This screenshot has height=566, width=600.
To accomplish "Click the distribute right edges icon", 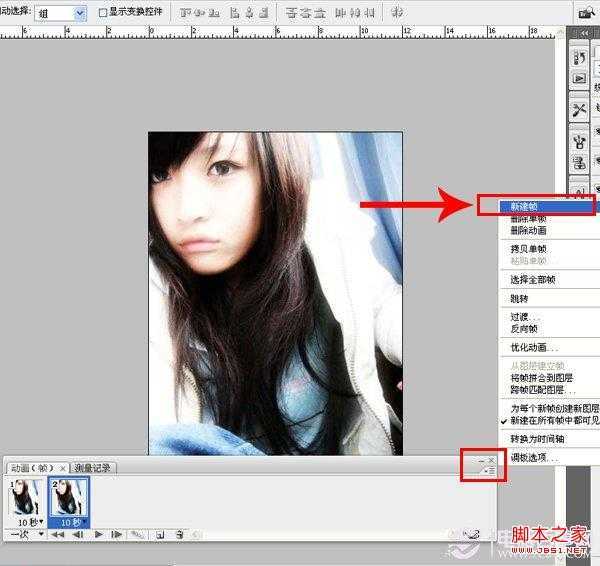I will pyautogui.click(x=369, y=13).
